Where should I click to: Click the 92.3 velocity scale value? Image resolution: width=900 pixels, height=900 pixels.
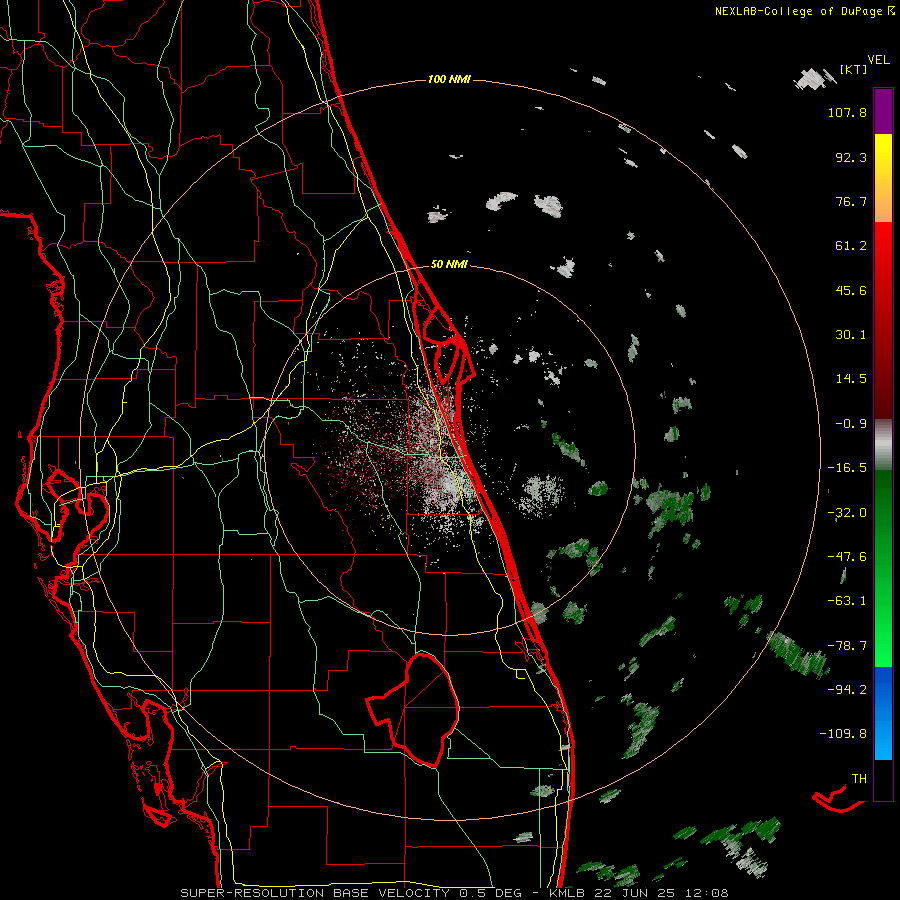pos(851,157)
